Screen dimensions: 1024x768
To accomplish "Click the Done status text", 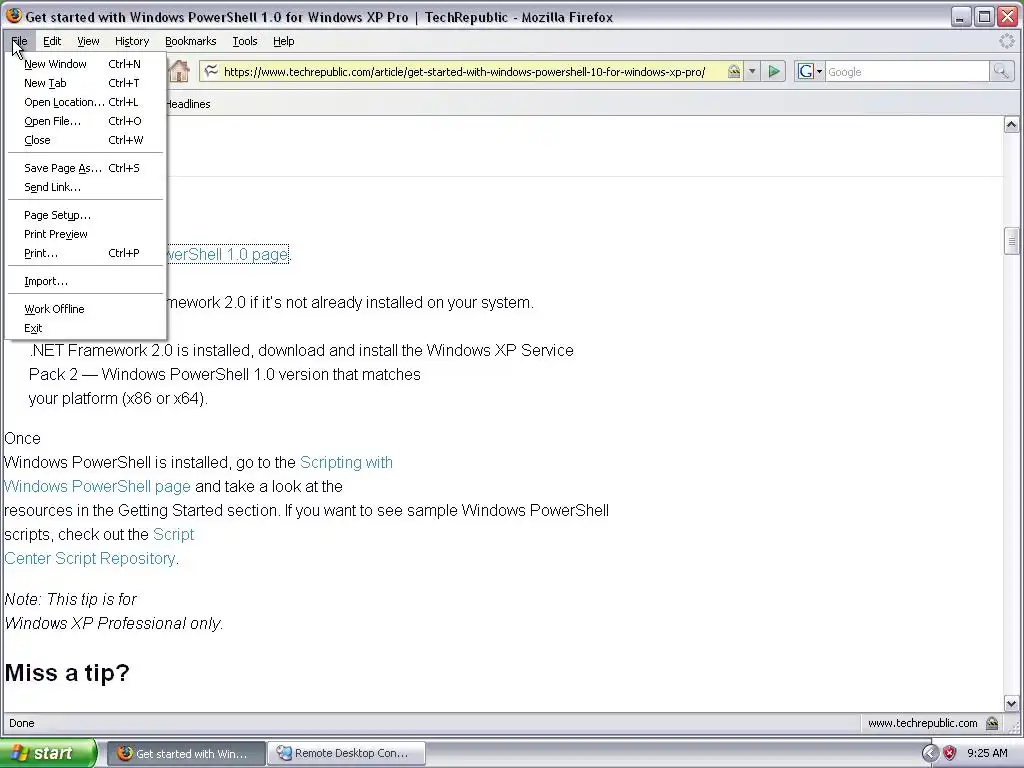I will pos(22,723).
